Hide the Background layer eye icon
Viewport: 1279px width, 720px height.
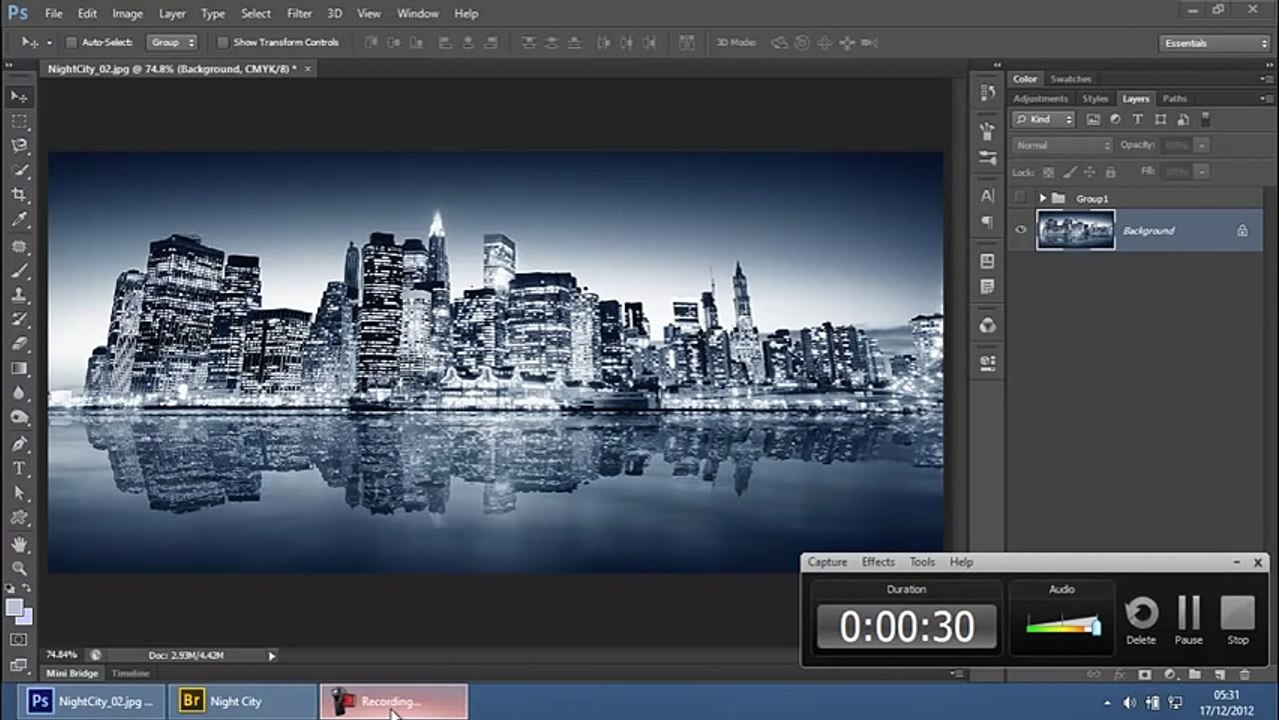pos(1020,230)
